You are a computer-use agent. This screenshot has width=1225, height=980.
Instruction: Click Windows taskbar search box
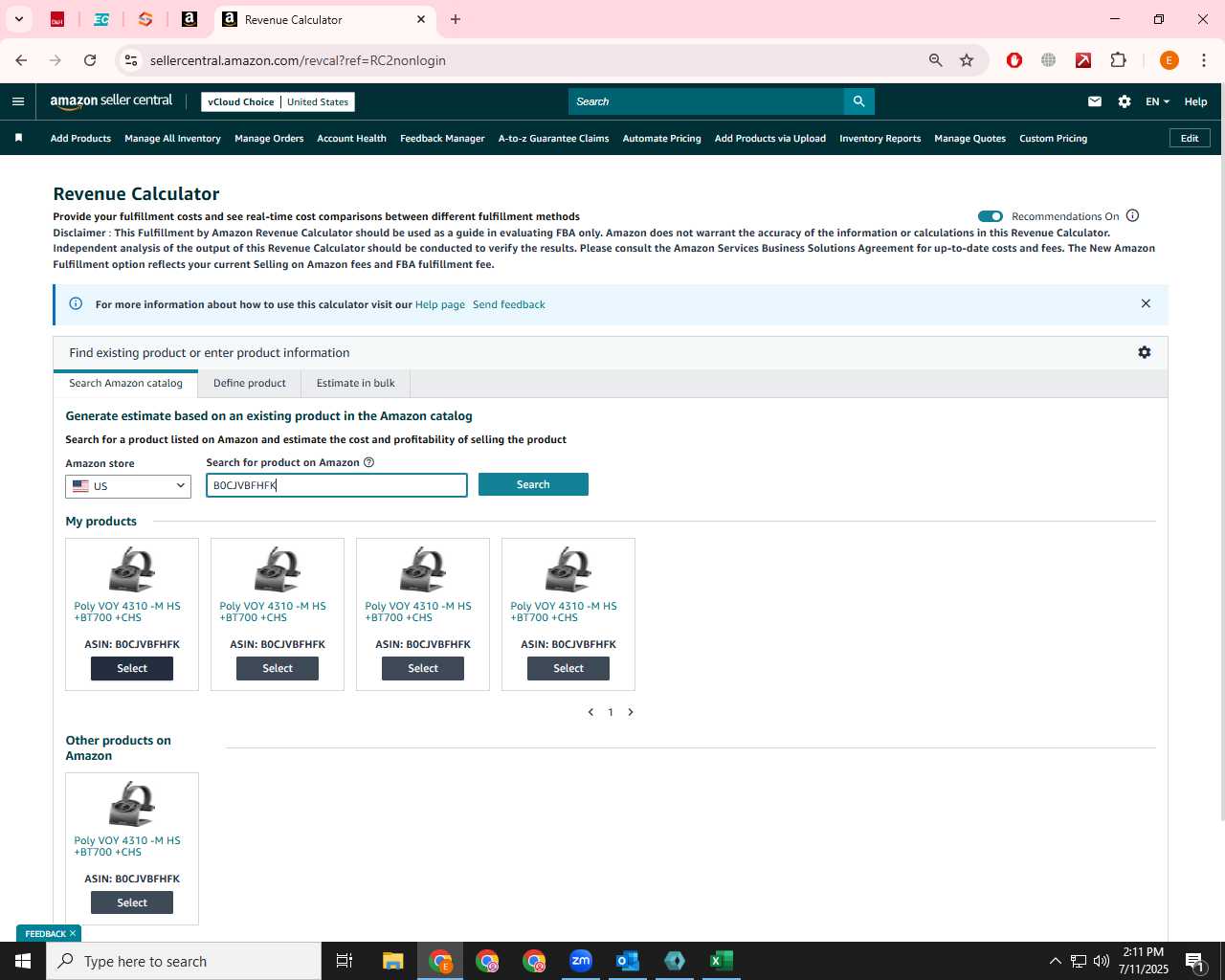(x=184, y=961)
